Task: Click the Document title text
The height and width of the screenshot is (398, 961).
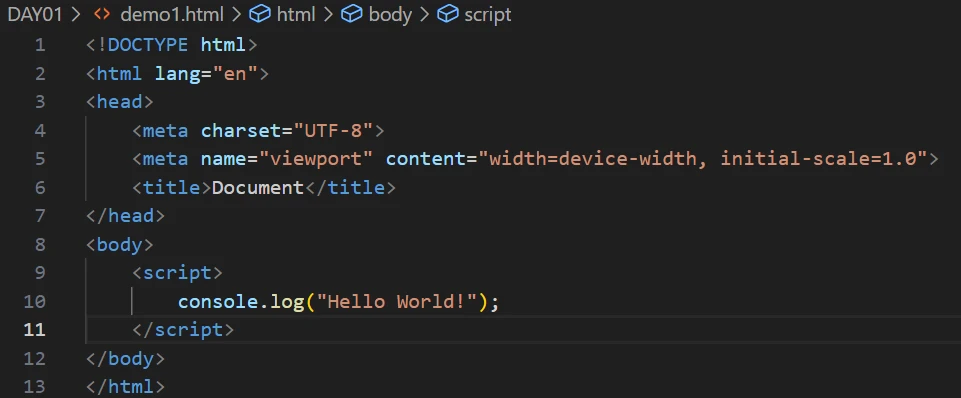Action: (x=258, y=188)
